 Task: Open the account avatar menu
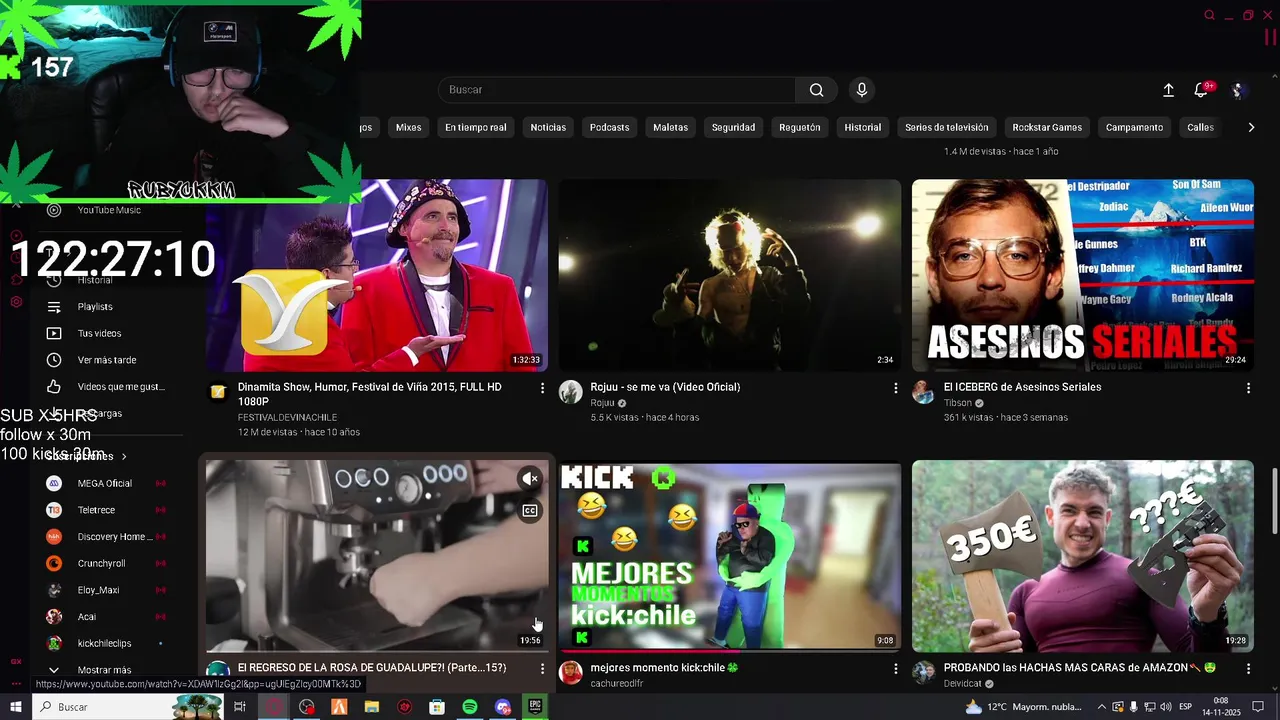[1238, 90]
